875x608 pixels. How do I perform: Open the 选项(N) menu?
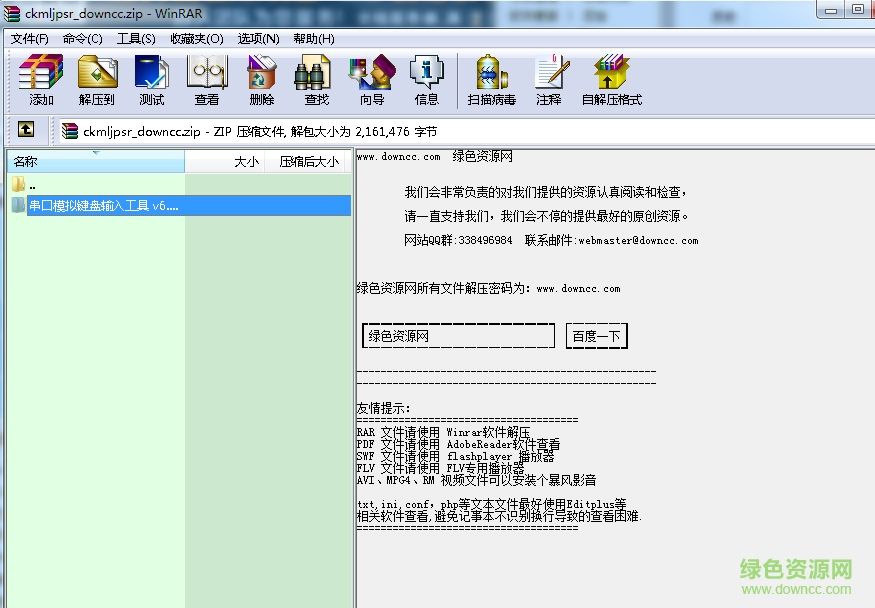pos(255,38)
